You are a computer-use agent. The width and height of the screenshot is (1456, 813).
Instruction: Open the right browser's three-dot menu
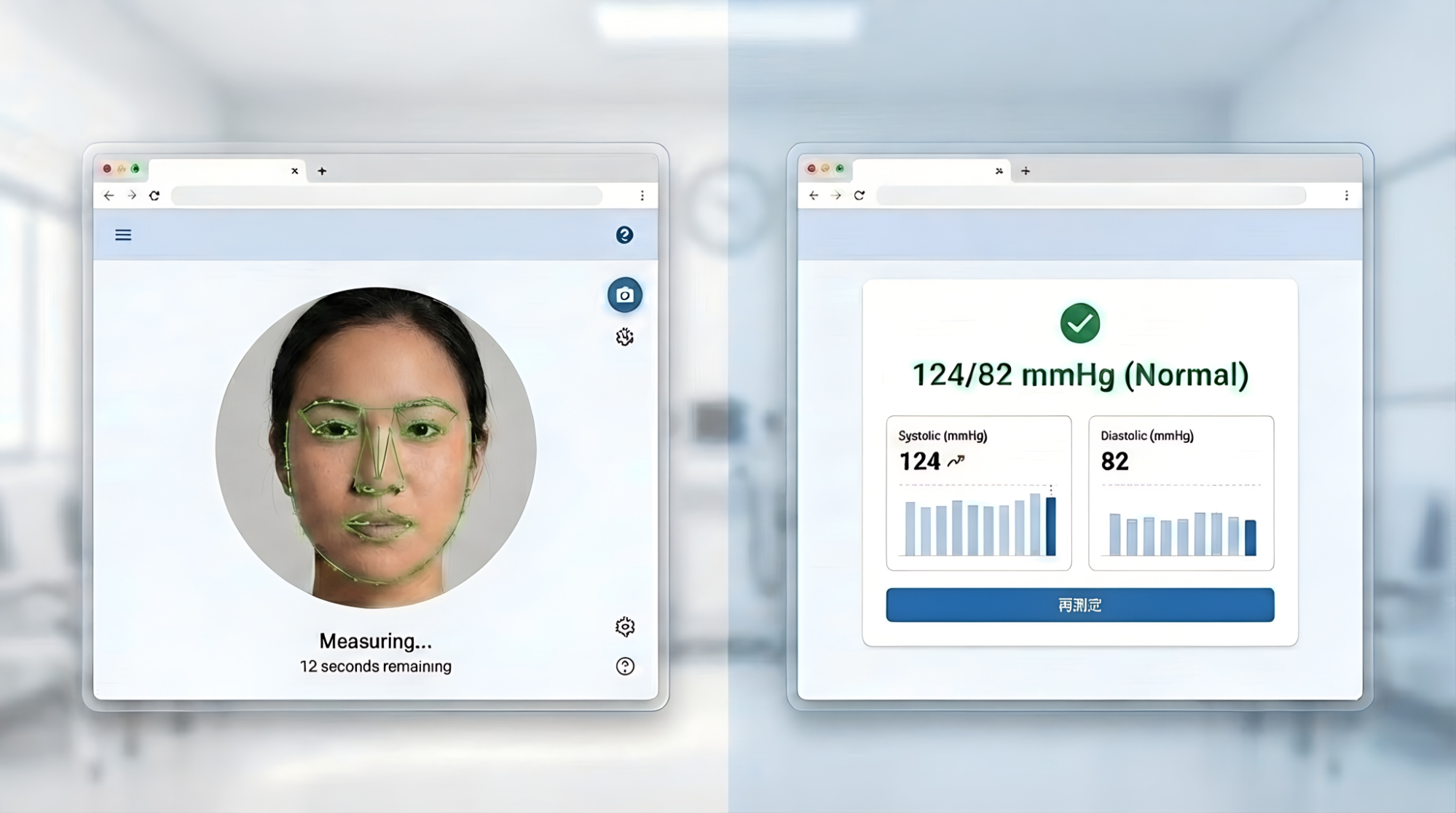(x=1346, y=195)
